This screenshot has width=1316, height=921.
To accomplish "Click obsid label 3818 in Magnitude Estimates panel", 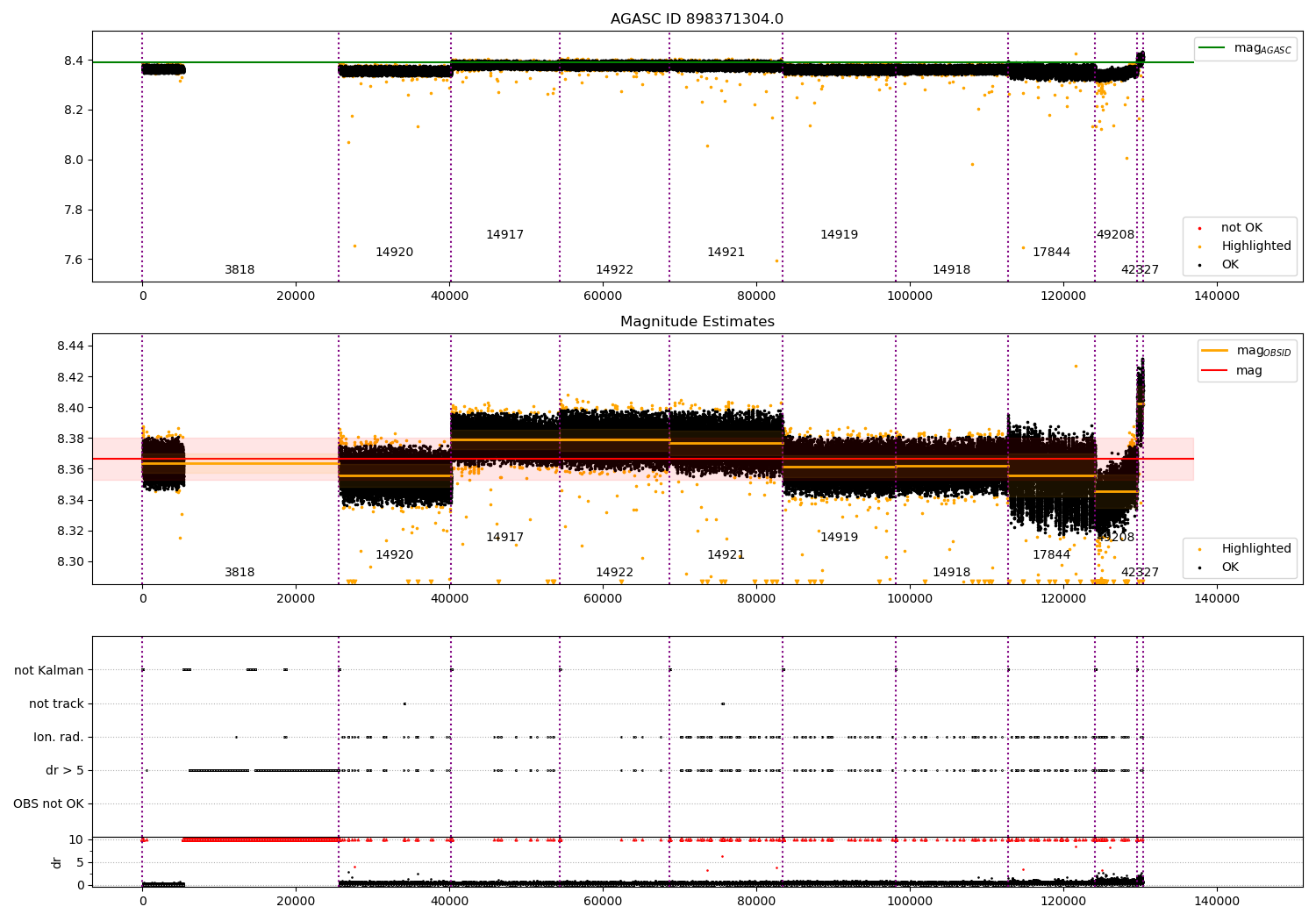I will point(240,573).
